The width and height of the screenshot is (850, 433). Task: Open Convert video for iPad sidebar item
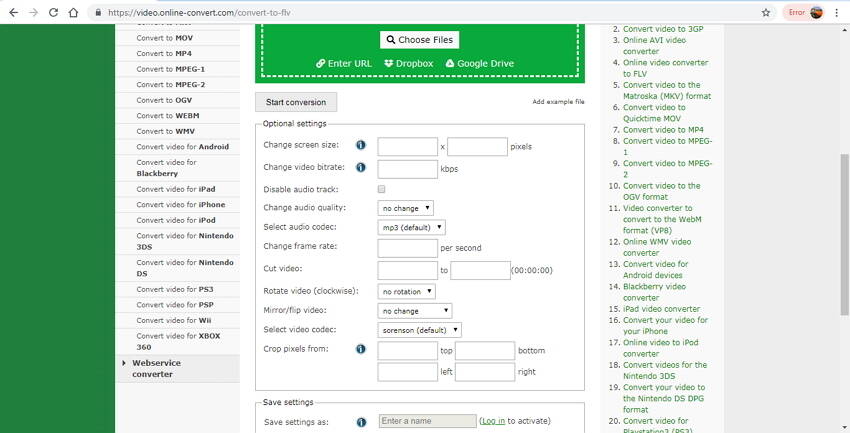[x=178, y=189]
